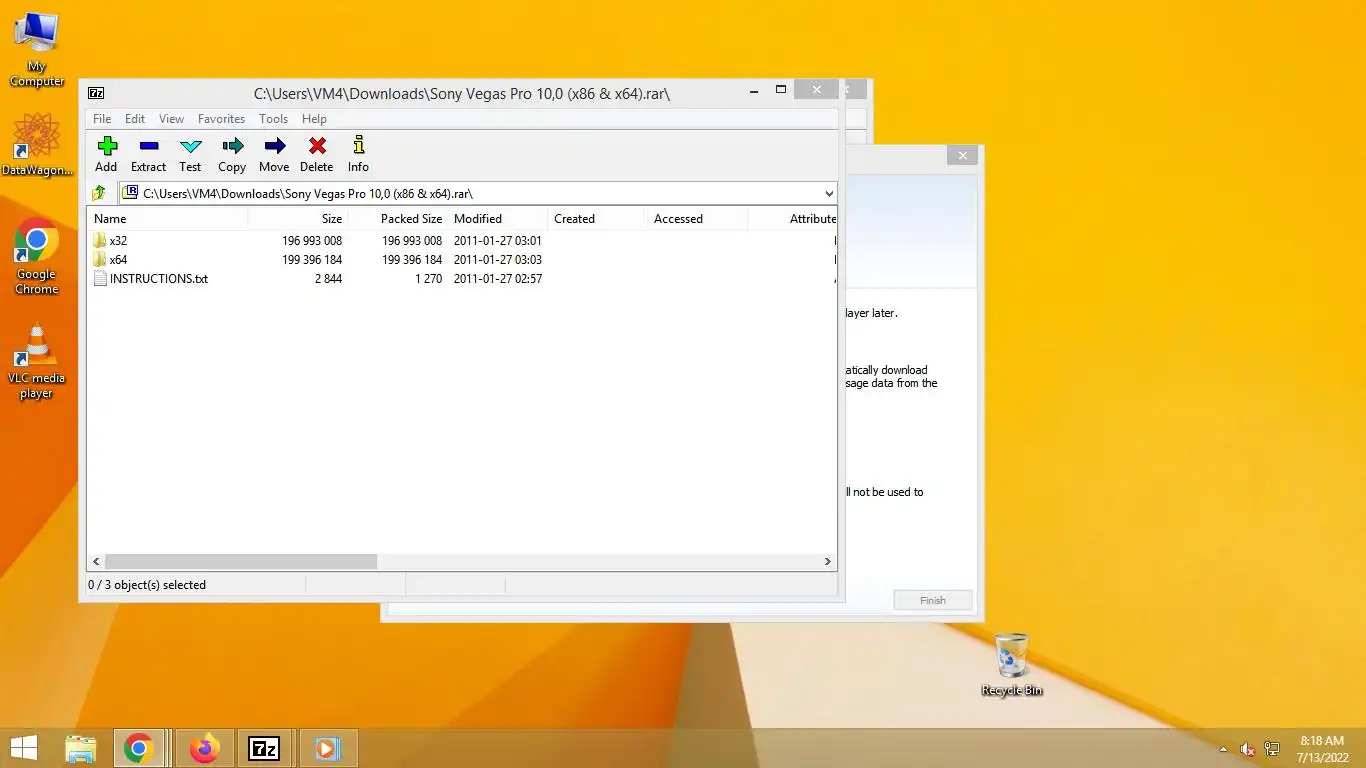Show hidden tray icons arrow
Image resolution: width=1366 pixels, height=768 pixels.
(1223, 748)
